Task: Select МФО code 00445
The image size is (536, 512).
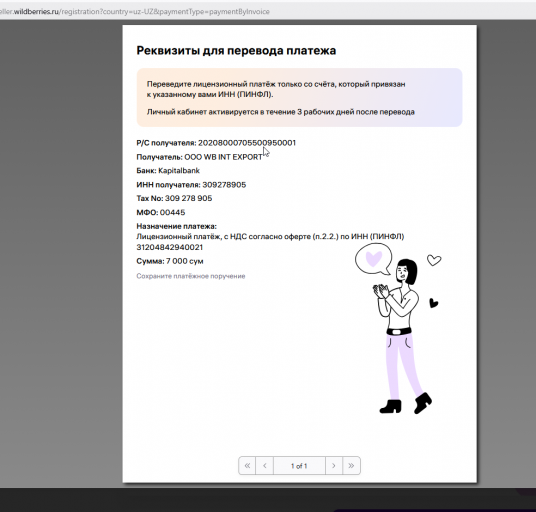Action: [172, 212]
